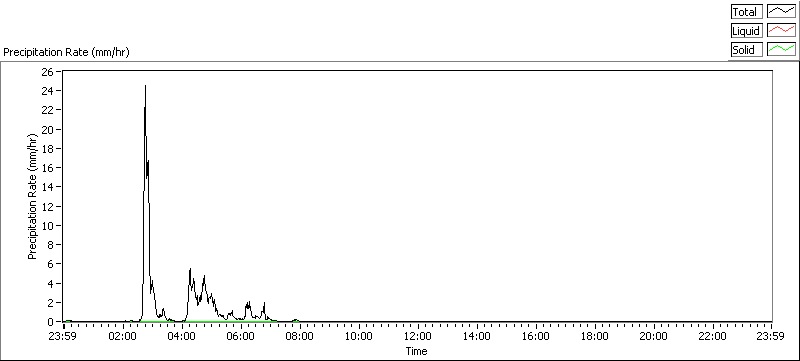
Task: Click the tallest precipitation peak near 24 mm/hr
Action: [145, 87]
